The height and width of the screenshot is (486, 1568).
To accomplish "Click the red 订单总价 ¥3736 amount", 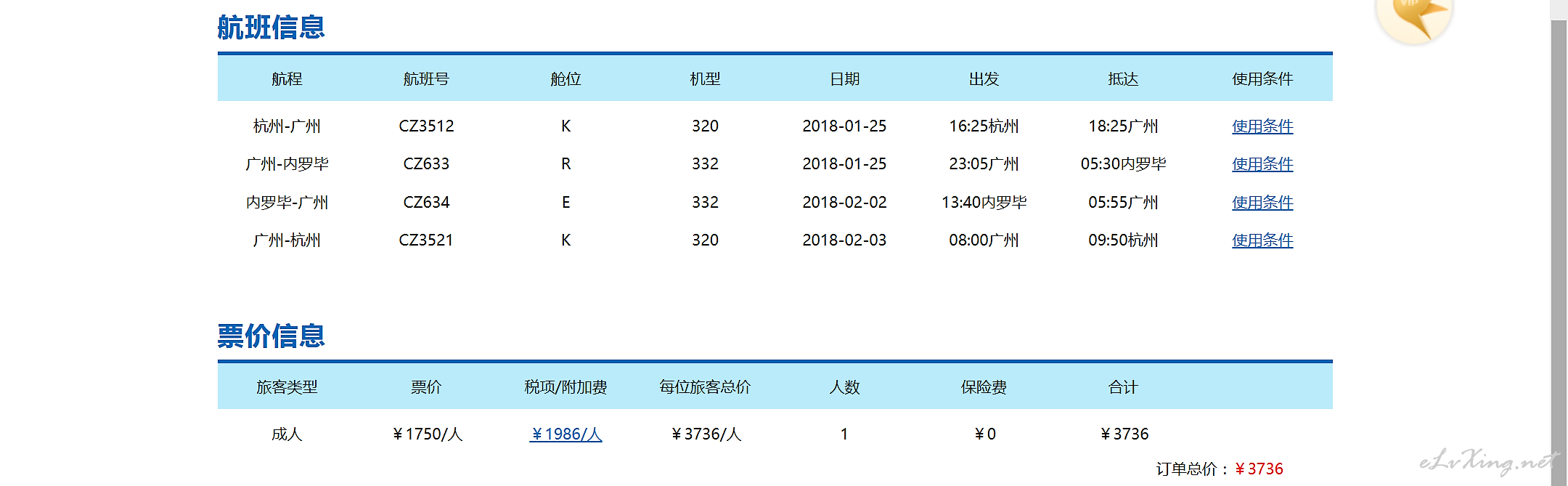I will pyautogui.click(x=1259, y=469).
